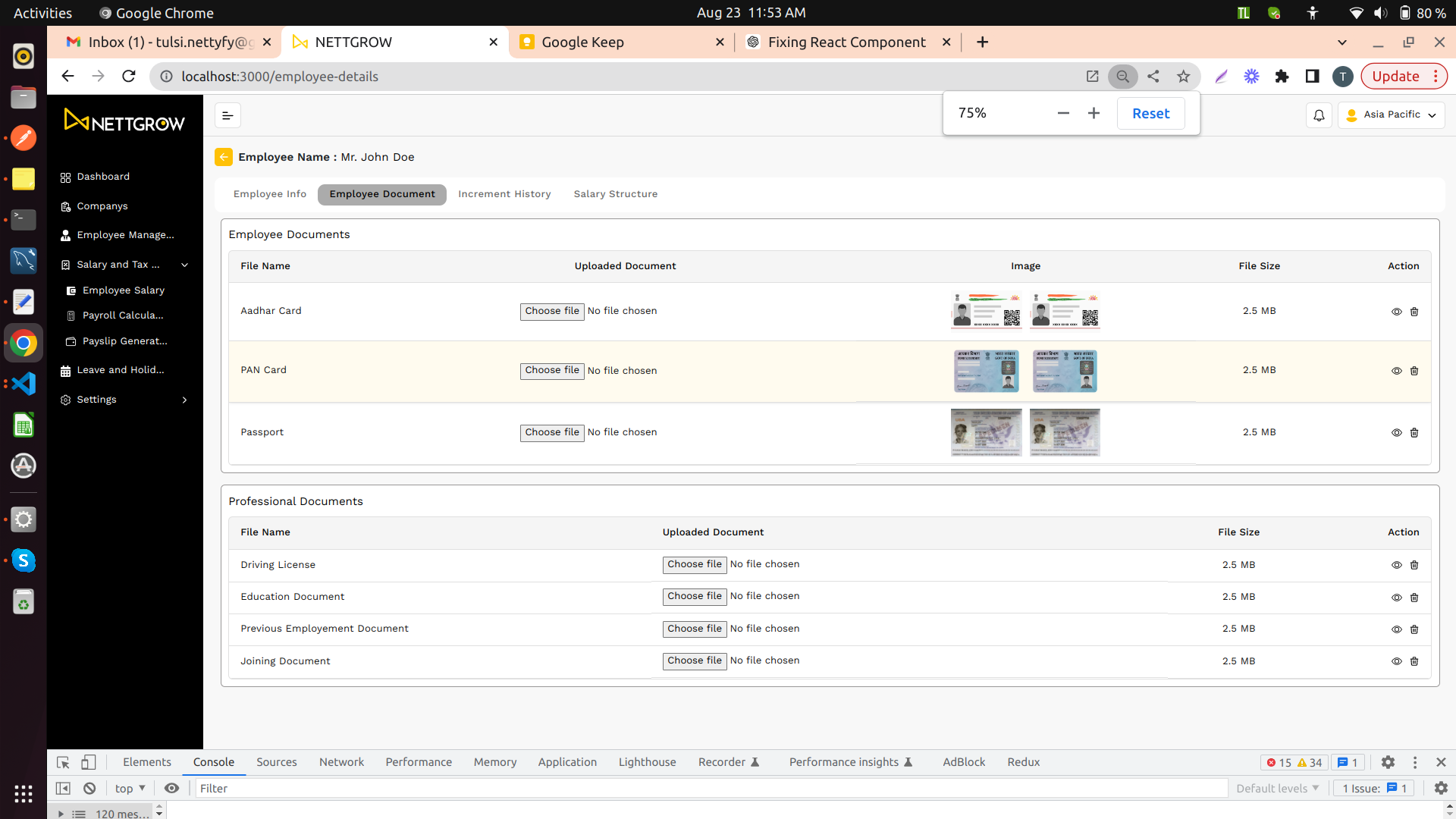Delete the Aadhar Card document via trash icon
This screenshot has height=819, width=1456.
pos(1414,312)
